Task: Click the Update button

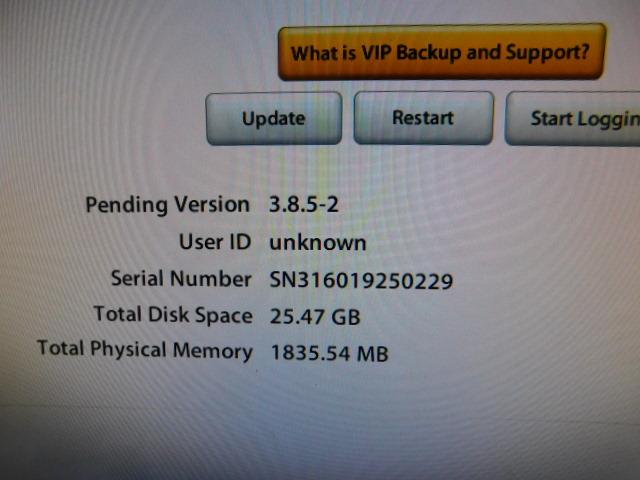Action: click(274, 118)
